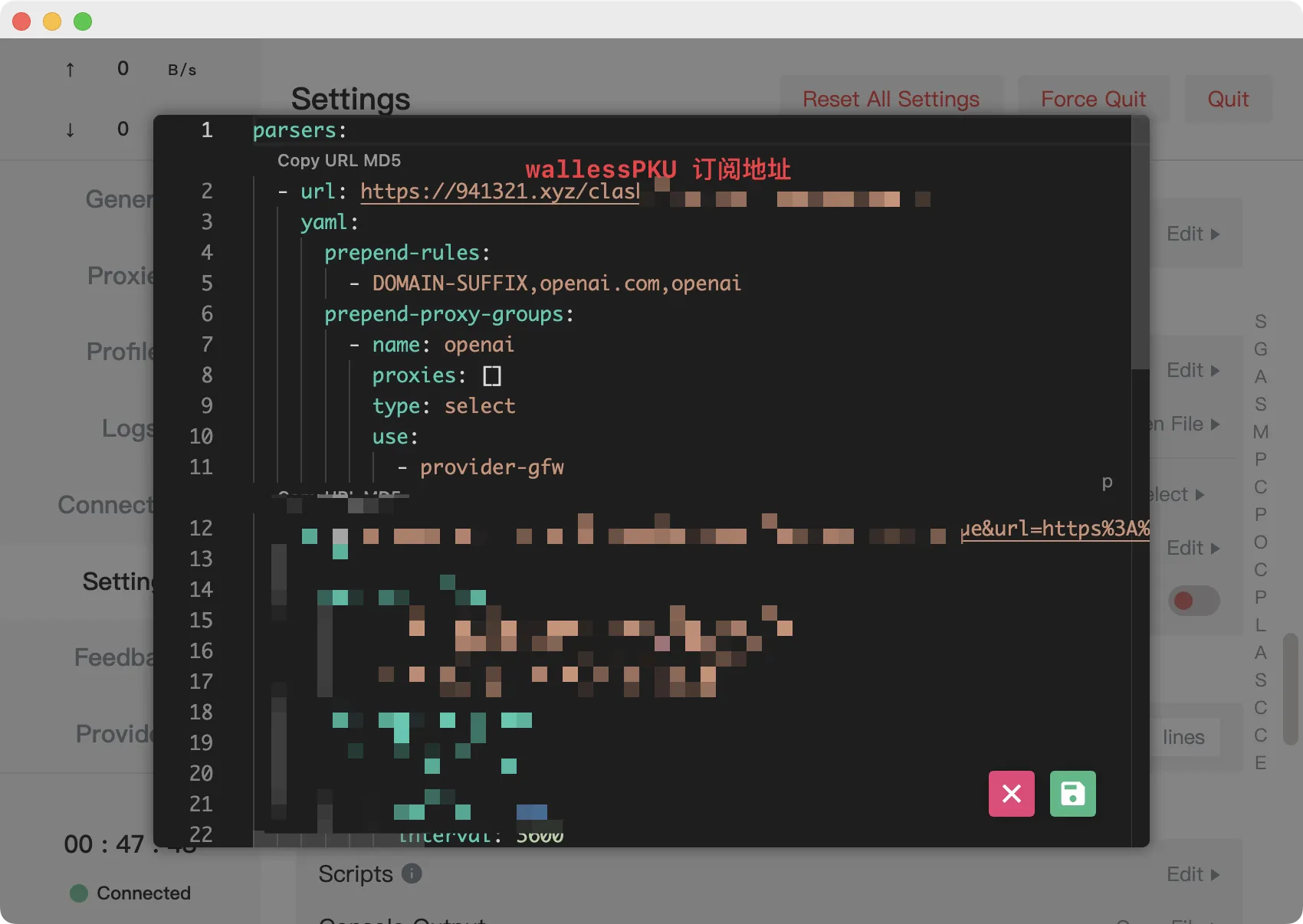1303x924 pixels.
Task: Click the upload arrow traffic indicator
Action: pos(70,70)
